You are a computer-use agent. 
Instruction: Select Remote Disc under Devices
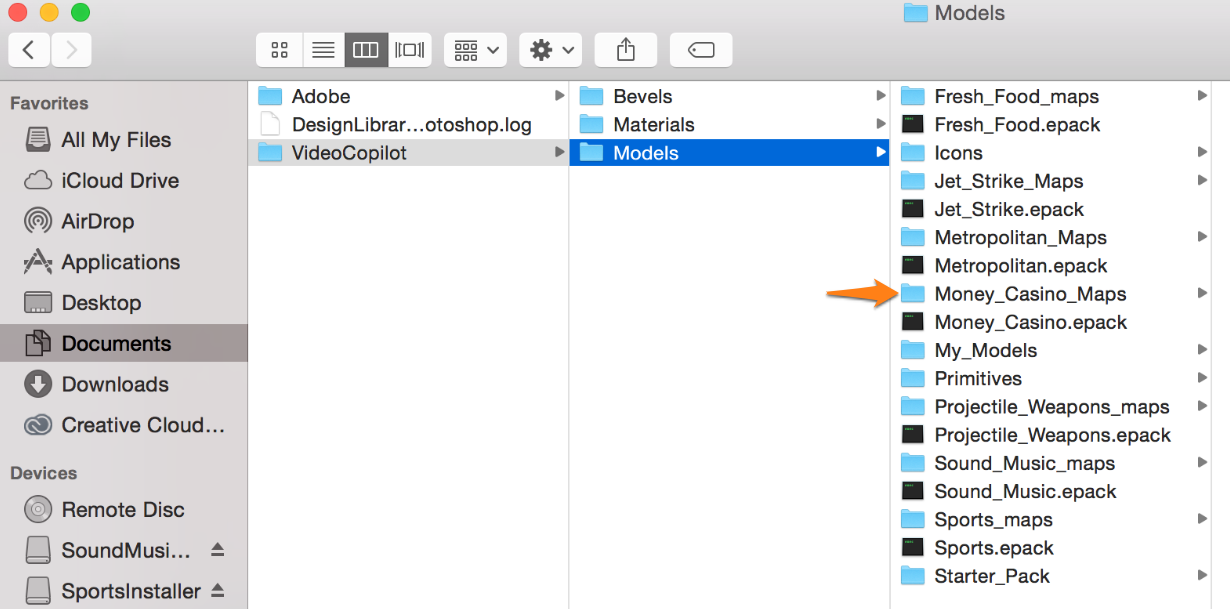click(x=122, y=510)
